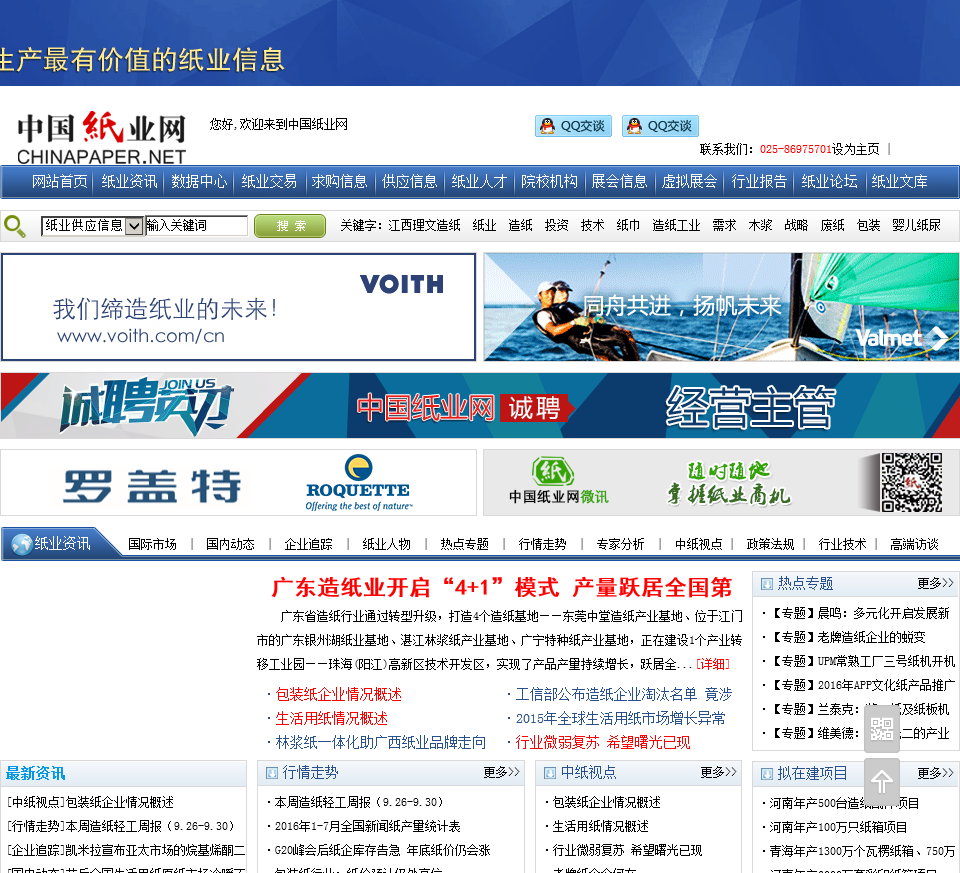The image size is (960, 873).
Task: Select the 专家分析 sub-tab
Action: 620,544
